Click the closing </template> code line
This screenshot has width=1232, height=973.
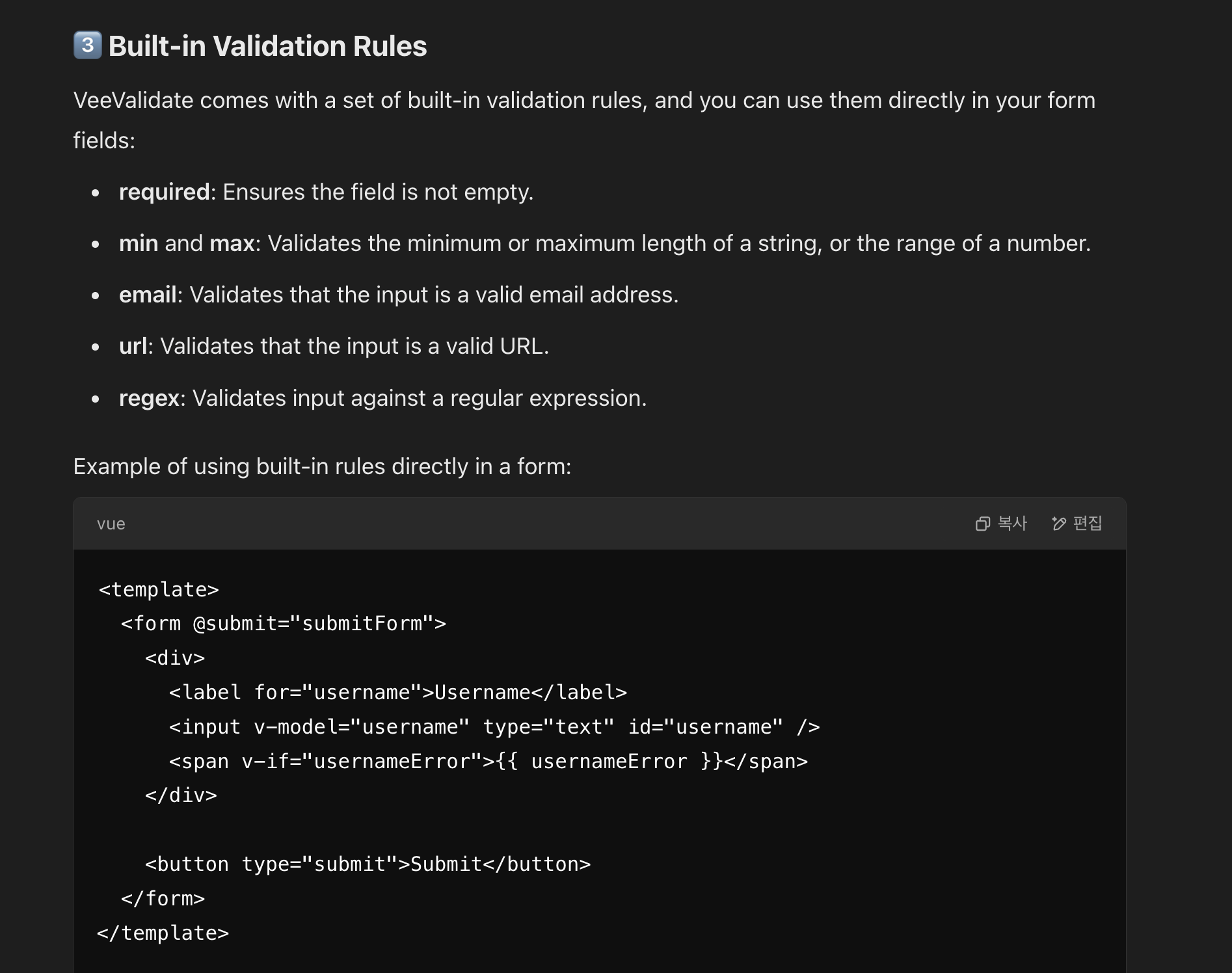tap(163, 933)
